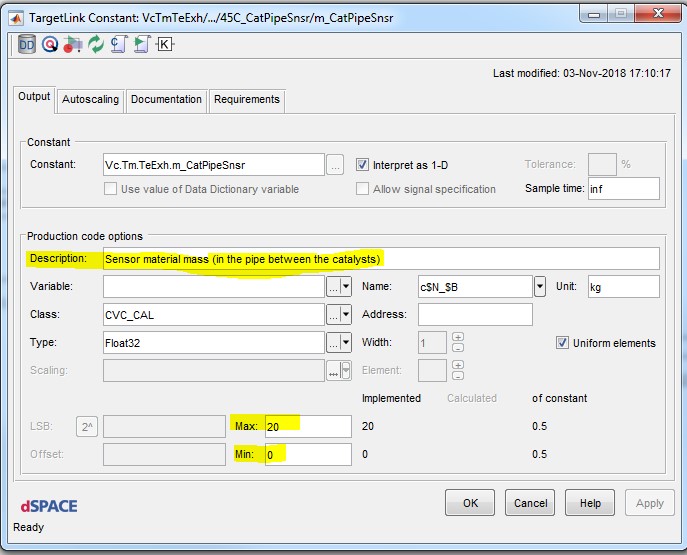Click the Cancel button
The height and width of the screenshot is (555, 687).
[x=530, y=503]
